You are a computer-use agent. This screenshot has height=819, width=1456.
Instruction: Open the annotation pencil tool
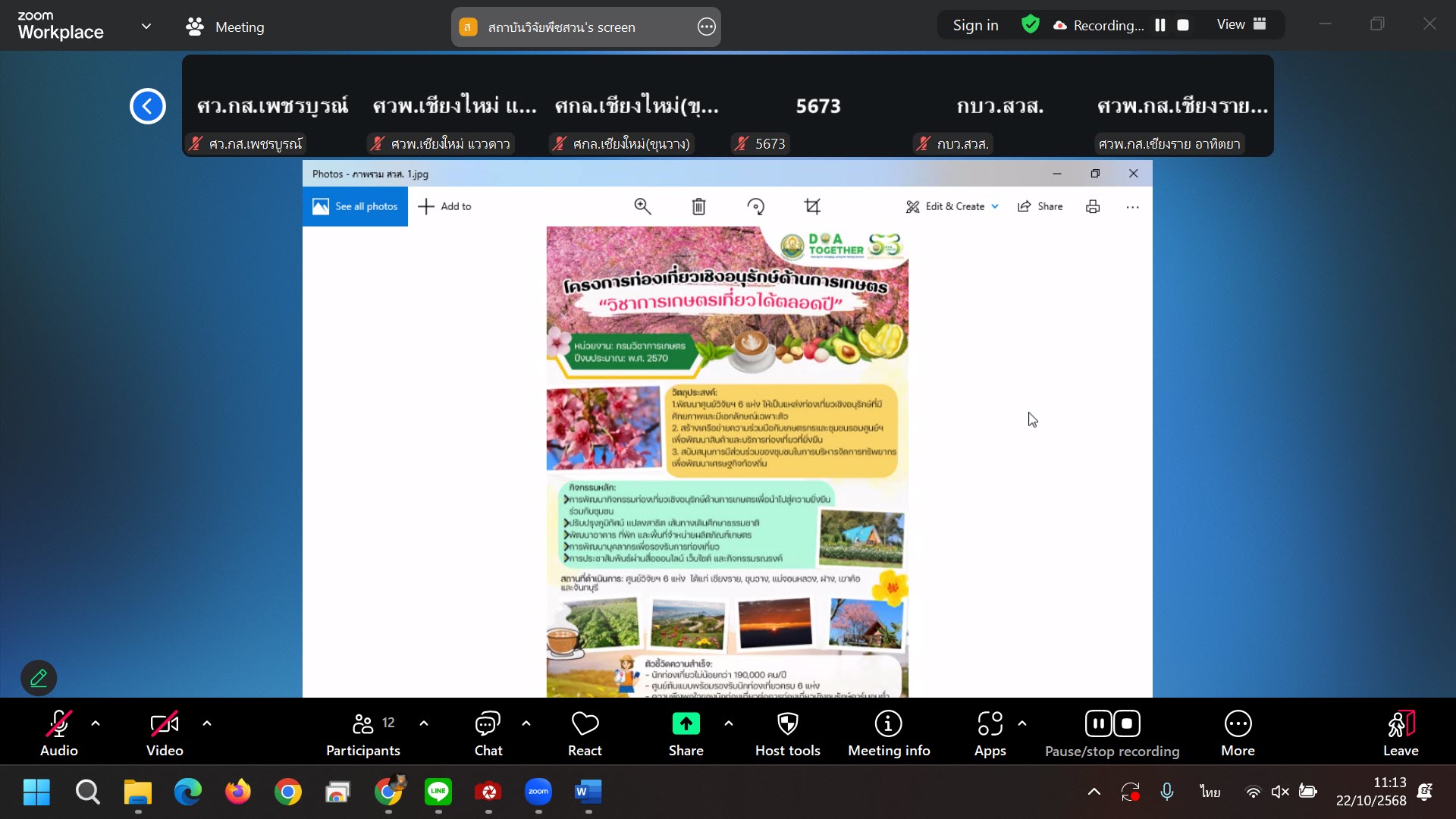pyautogui.click(x=39, y=678)
